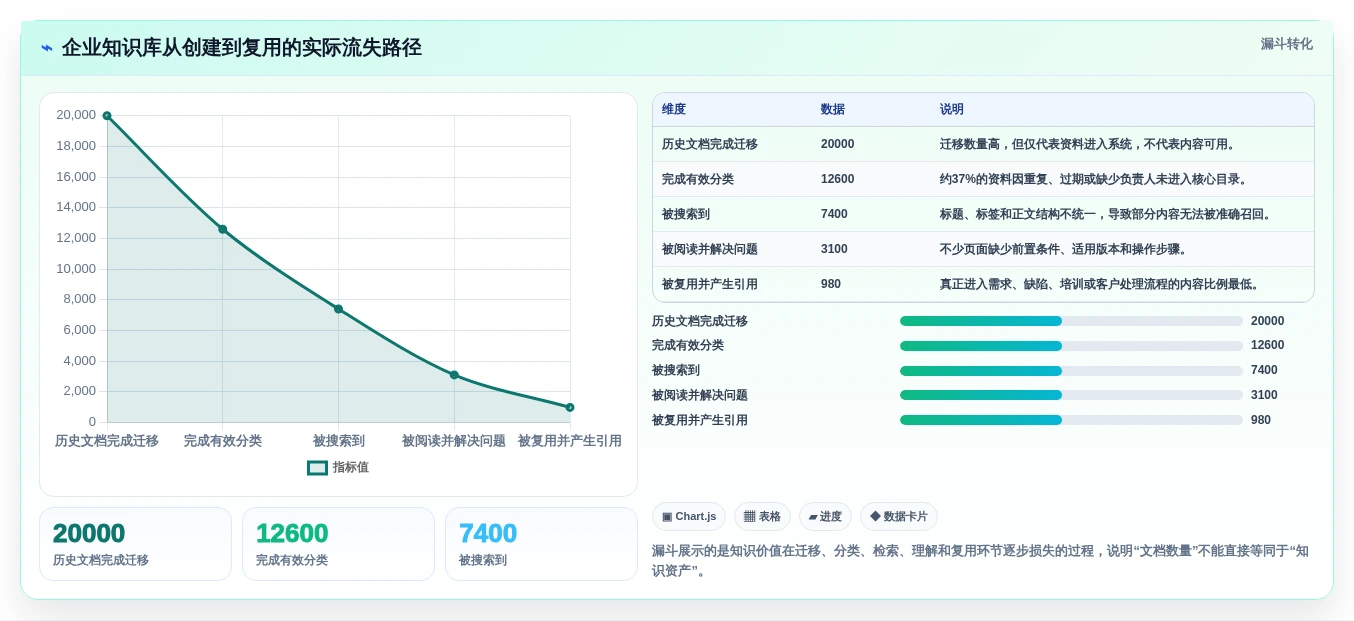Click the 被阅读并解决问题 progress bar
The height and width of the screenshot is (621, 1354).
1071,395
